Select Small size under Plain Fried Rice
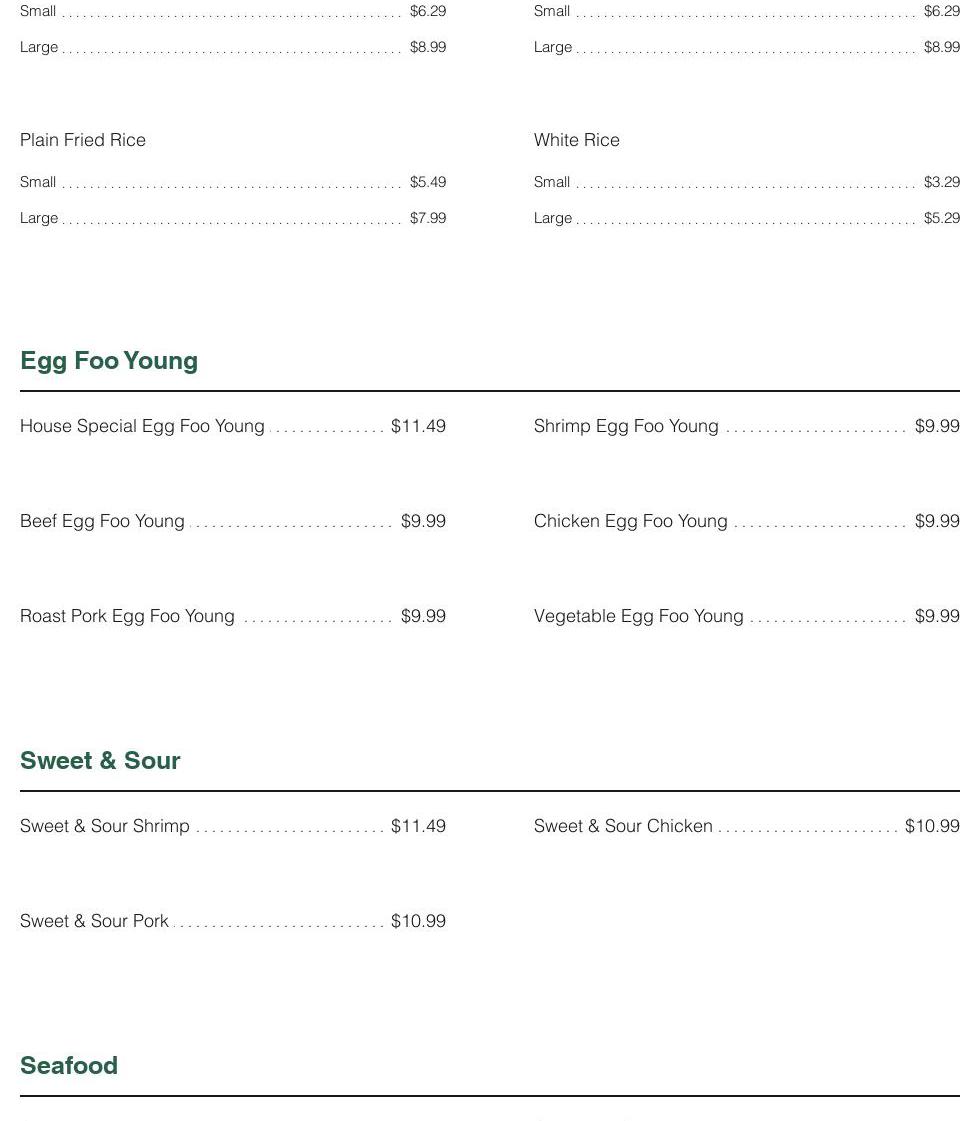This screenshot has height=1121, width=965. coord(38,182)
